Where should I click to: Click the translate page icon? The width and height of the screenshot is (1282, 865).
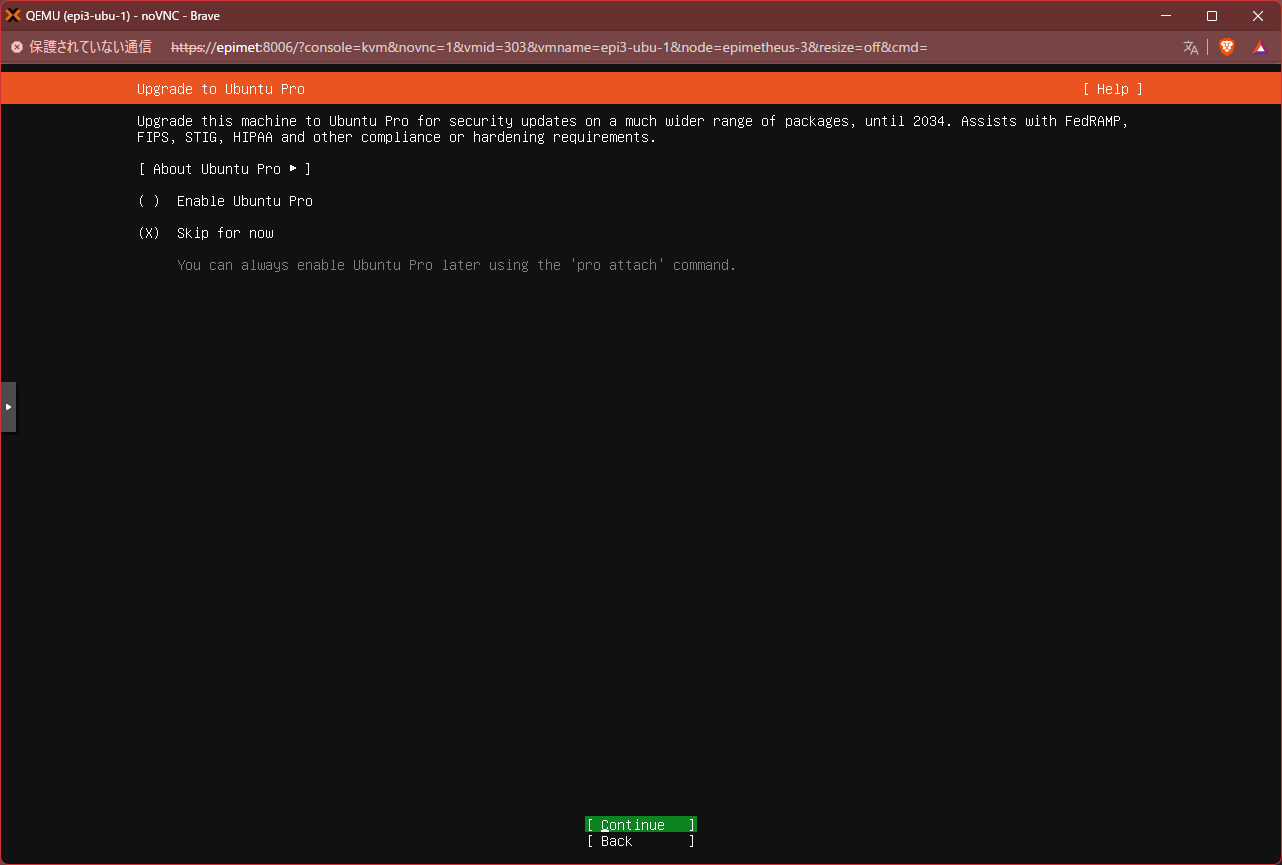(x=1190, y=47)
